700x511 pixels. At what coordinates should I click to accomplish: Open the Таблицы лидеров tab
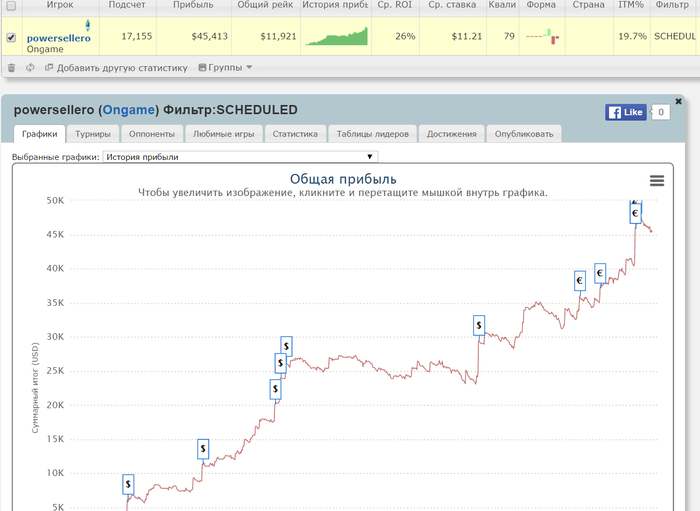tap(373, 134)
